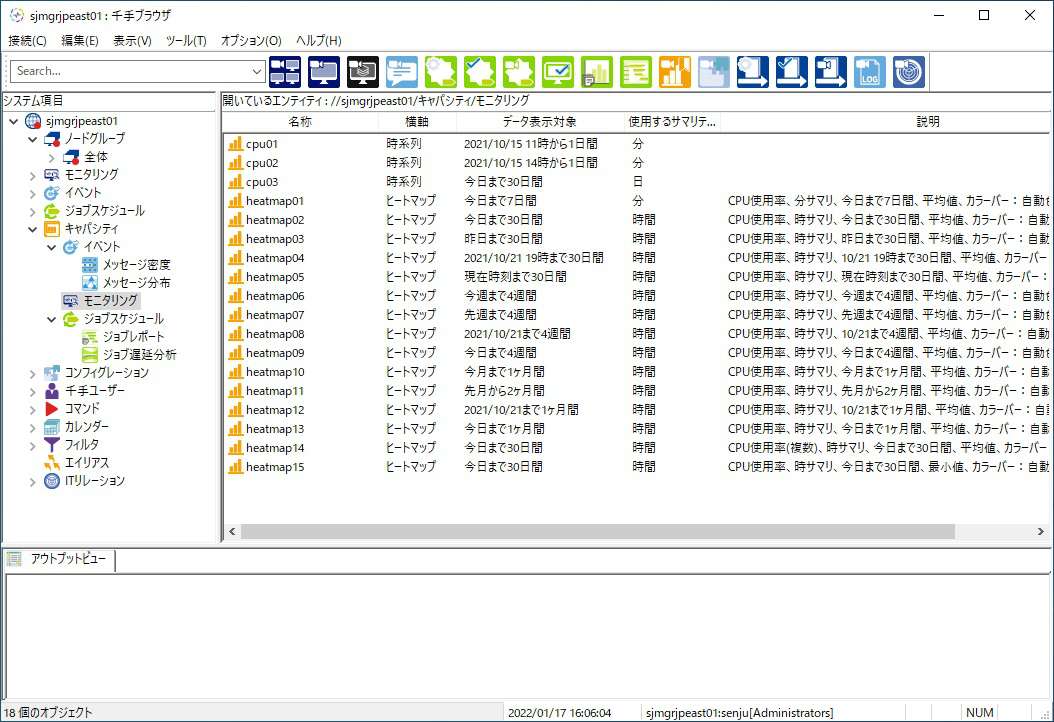
Task: Open the 接続(C) menu
Action: pyautogui.click(x=28, y=41)
